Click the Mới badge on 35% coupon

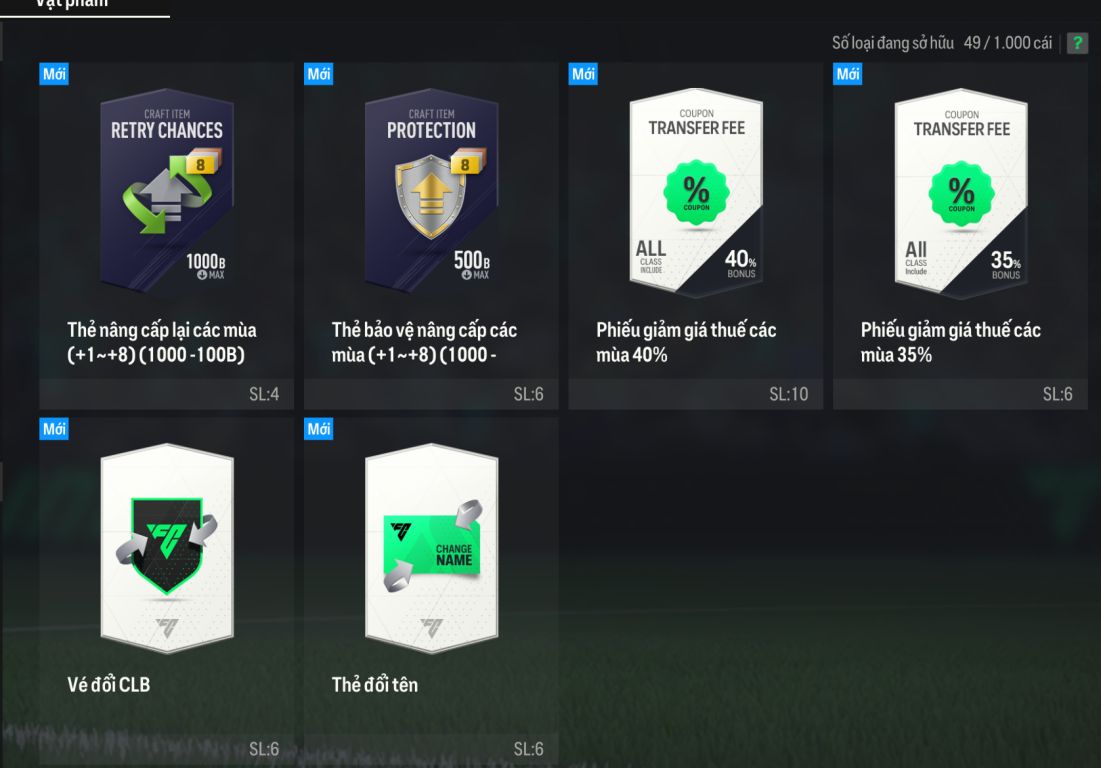(x=848, y=74)
